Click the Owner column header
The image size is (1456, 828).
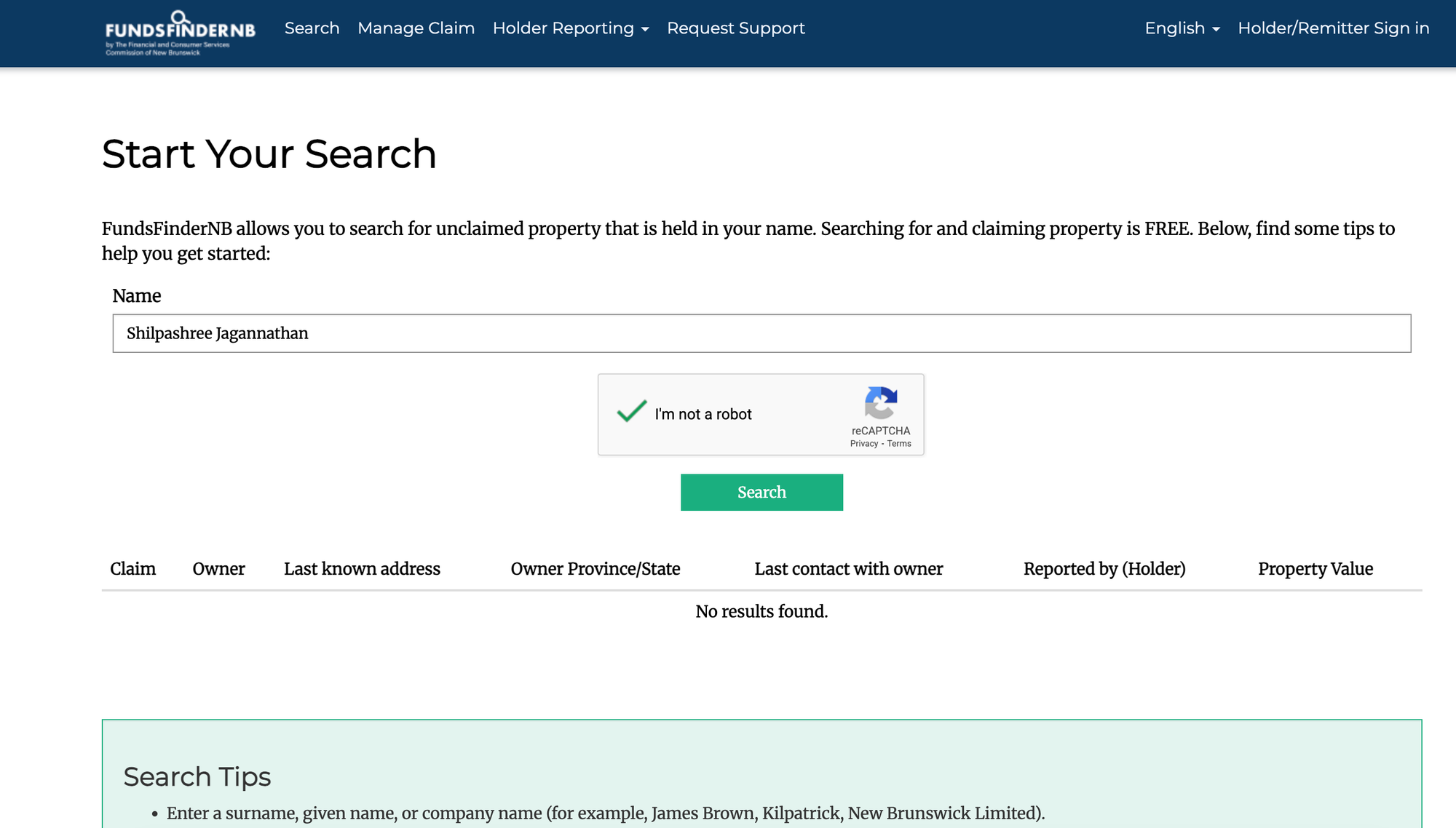pos(218,569)
